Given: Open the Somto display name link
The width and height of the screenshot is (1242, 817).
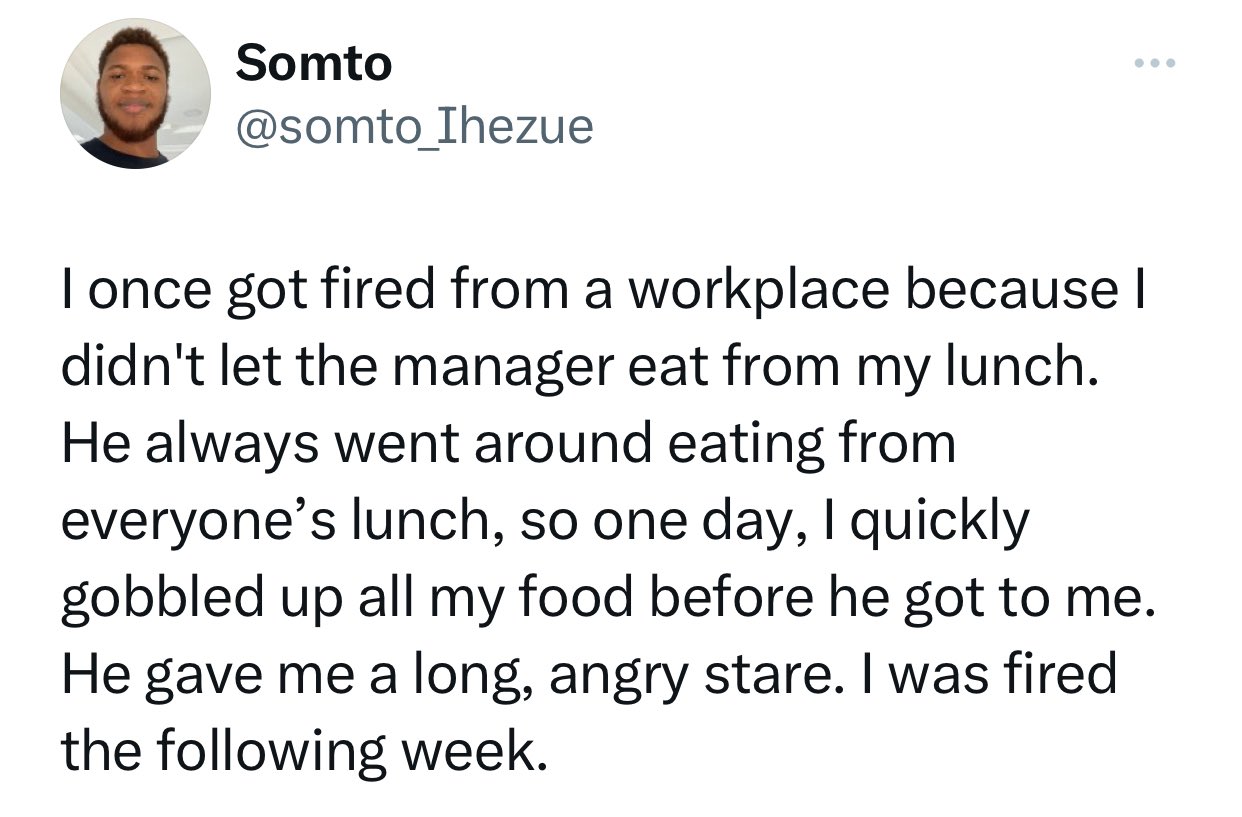Looking at the screenshot, I should click(x=314, y=65).
